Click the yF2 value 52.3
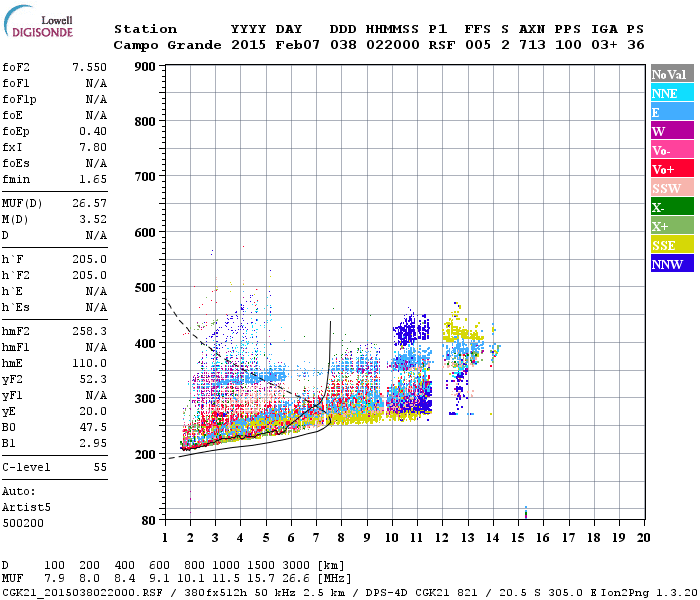 [93, 379]
